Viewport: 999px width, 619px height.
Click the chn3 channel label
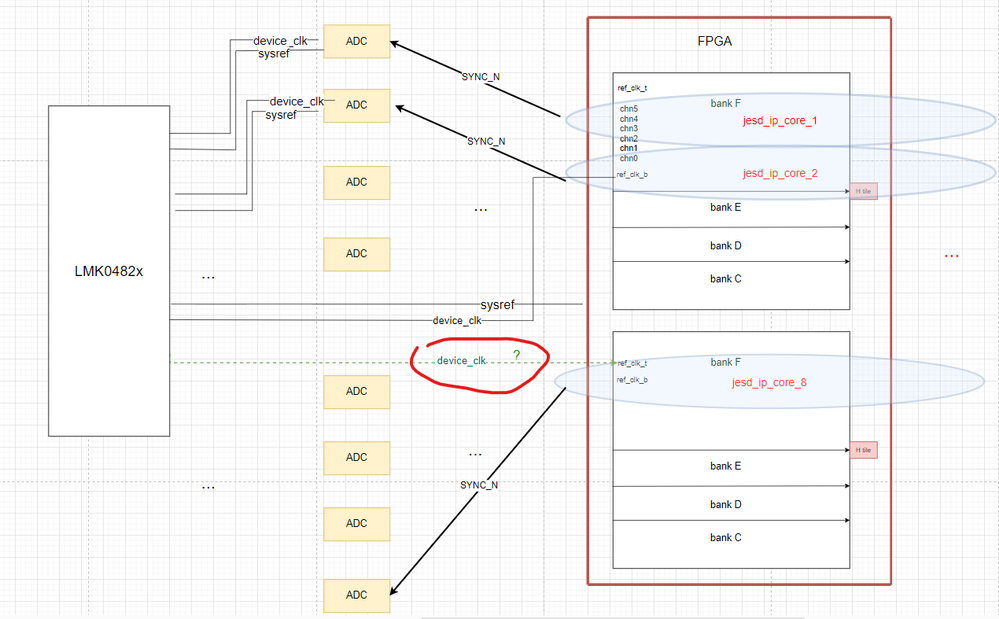pyautogui.click(x=629, y=129)
